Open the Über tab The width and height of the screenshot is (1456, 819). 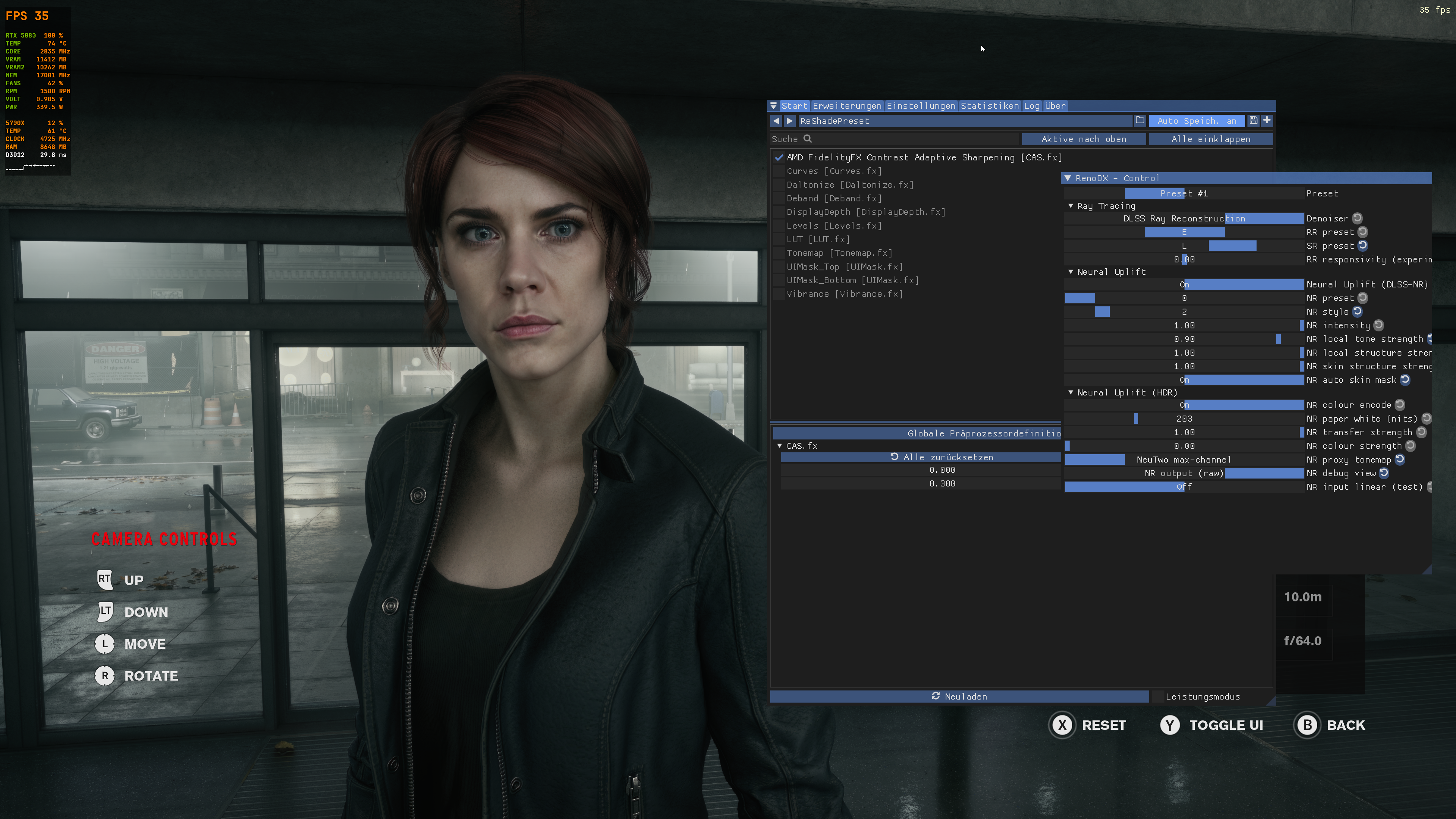coord(1055,106)
